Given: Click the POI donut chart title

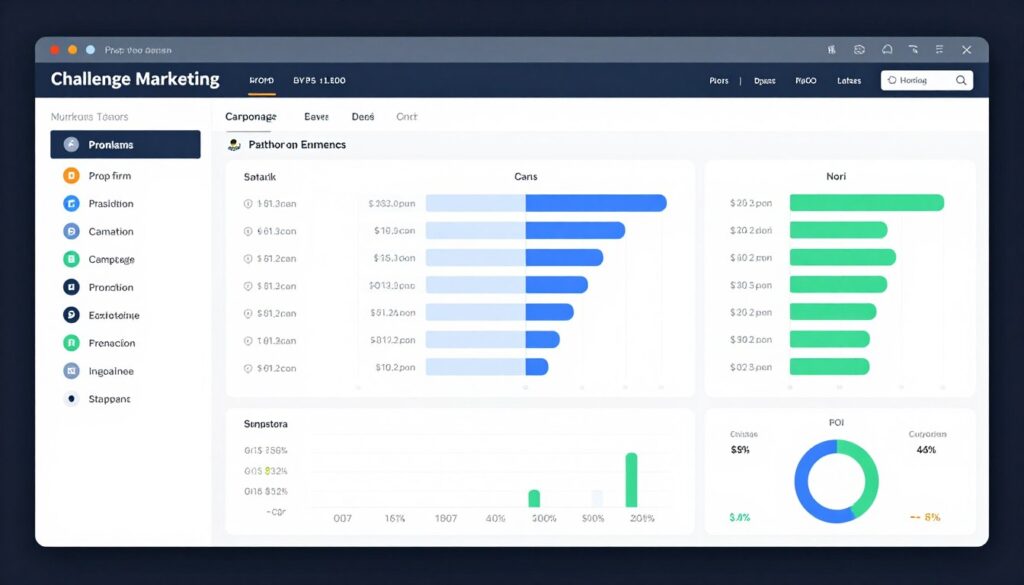Looking at the screenshot, I should [836, 422].
